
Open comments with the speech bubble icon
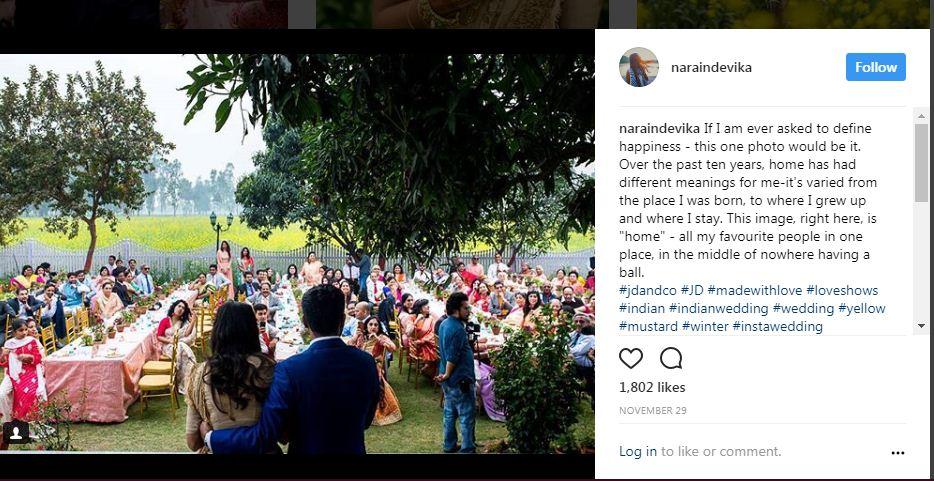[x=671, y=358]
